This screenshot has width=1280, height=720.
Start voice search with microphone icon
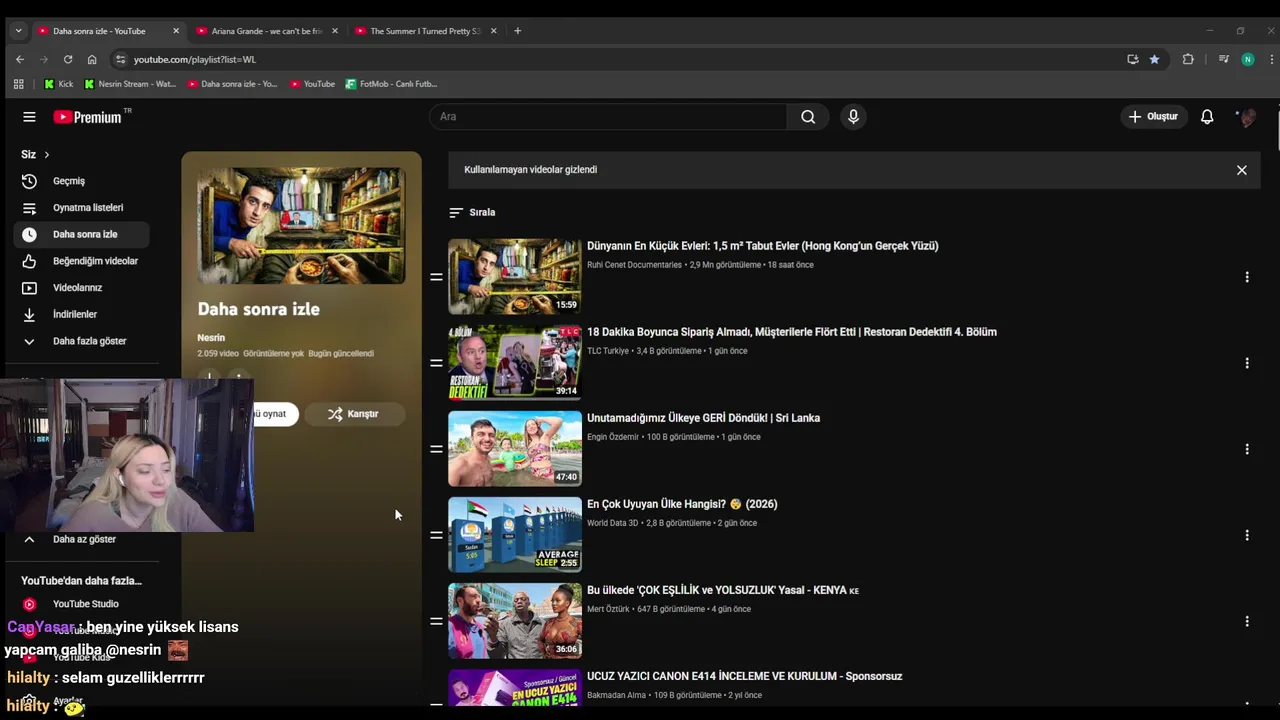pos(853,117)
